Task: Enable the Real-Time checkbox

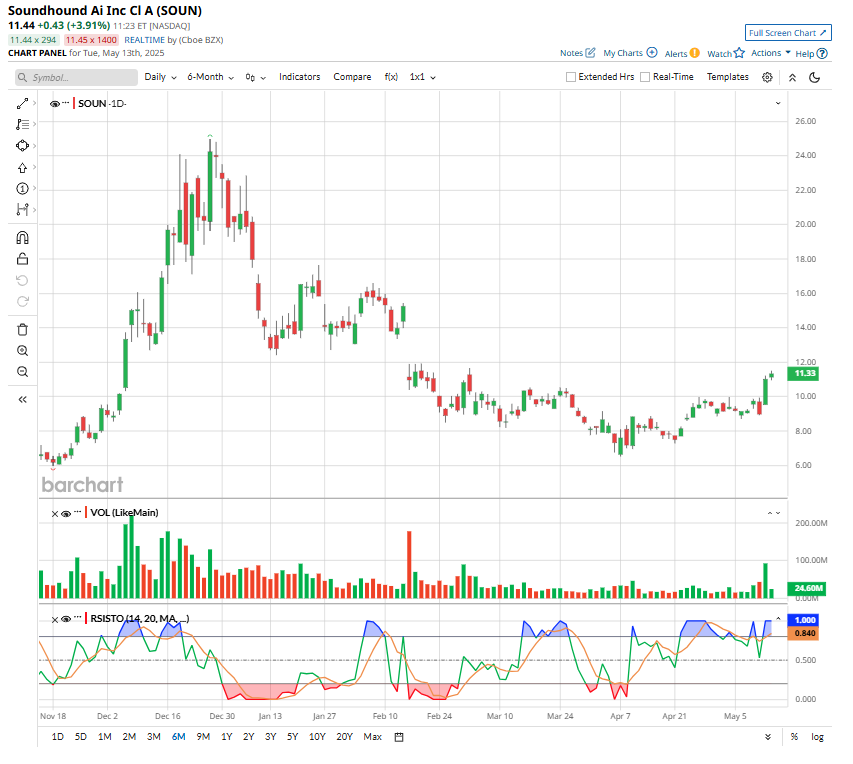Action: (x=645, y=77)
